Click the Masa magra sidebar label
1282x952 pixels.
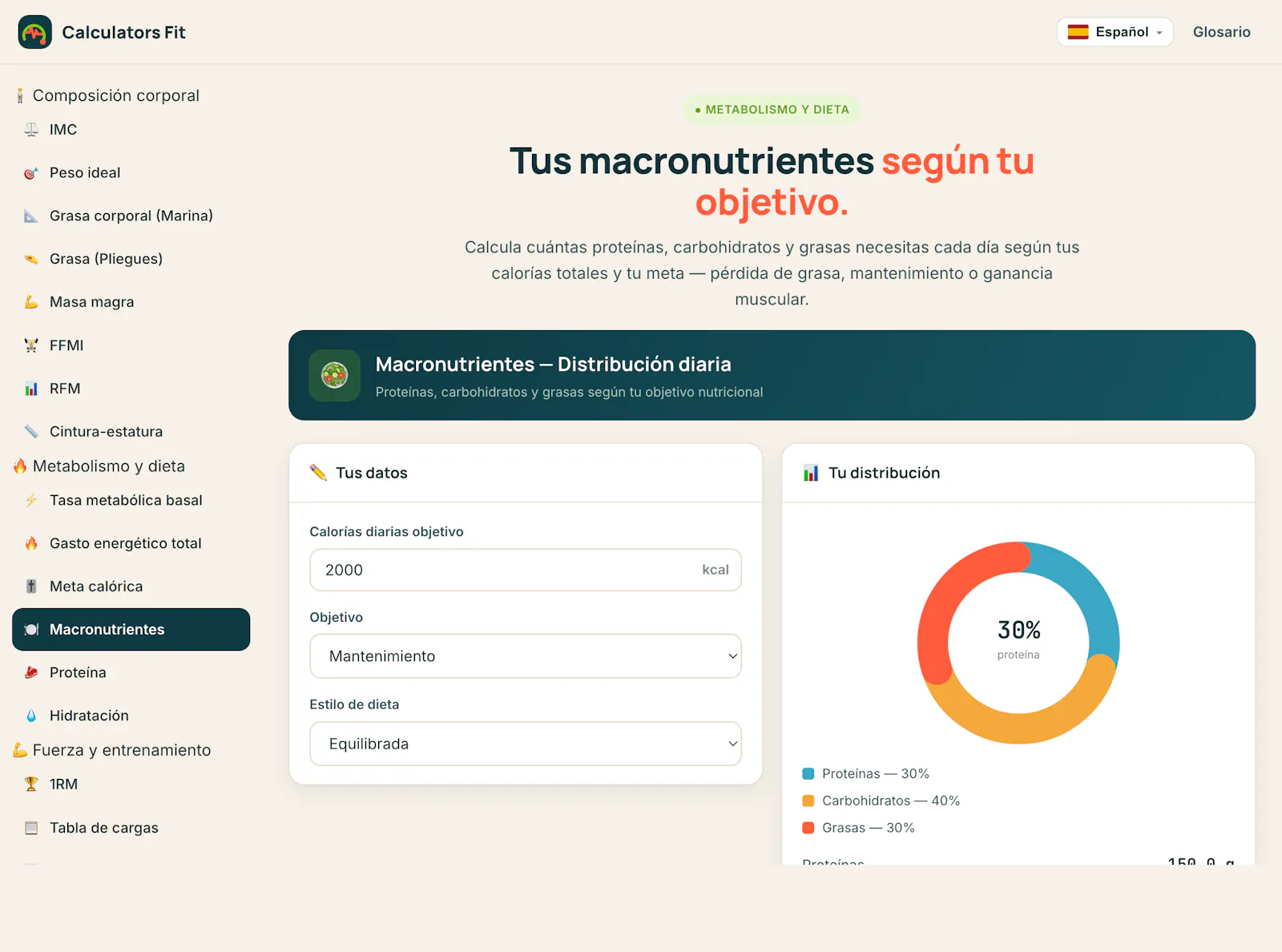click(92, 302)
